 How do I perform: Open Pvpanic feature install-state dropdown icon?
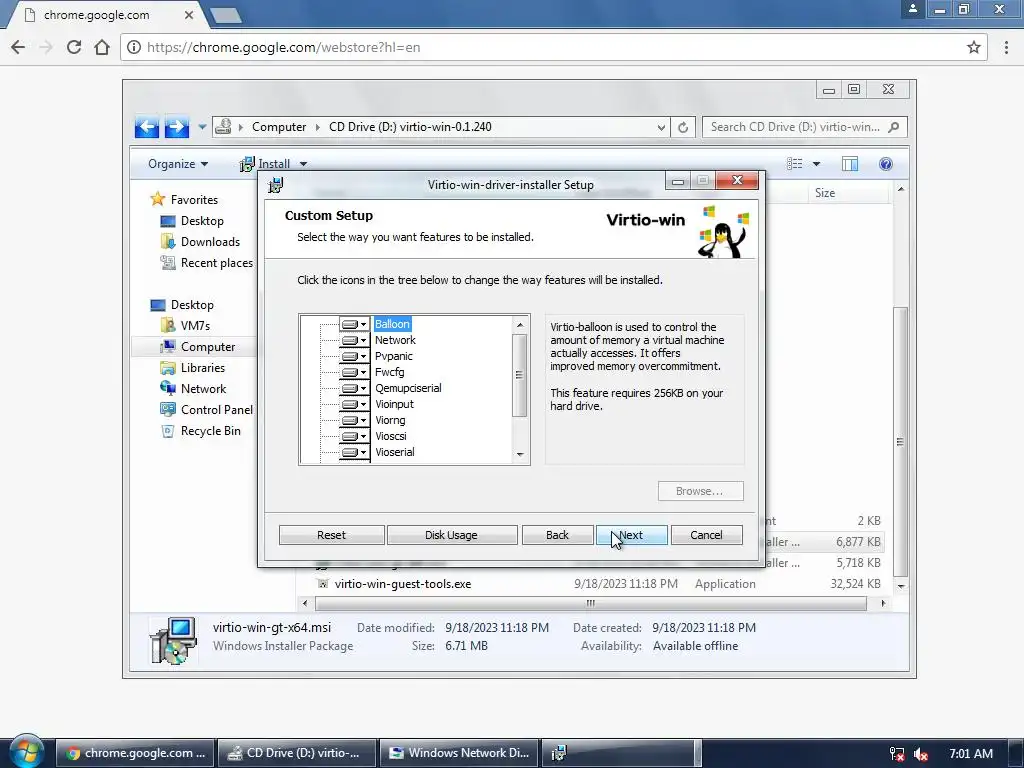tap(355, 357)
